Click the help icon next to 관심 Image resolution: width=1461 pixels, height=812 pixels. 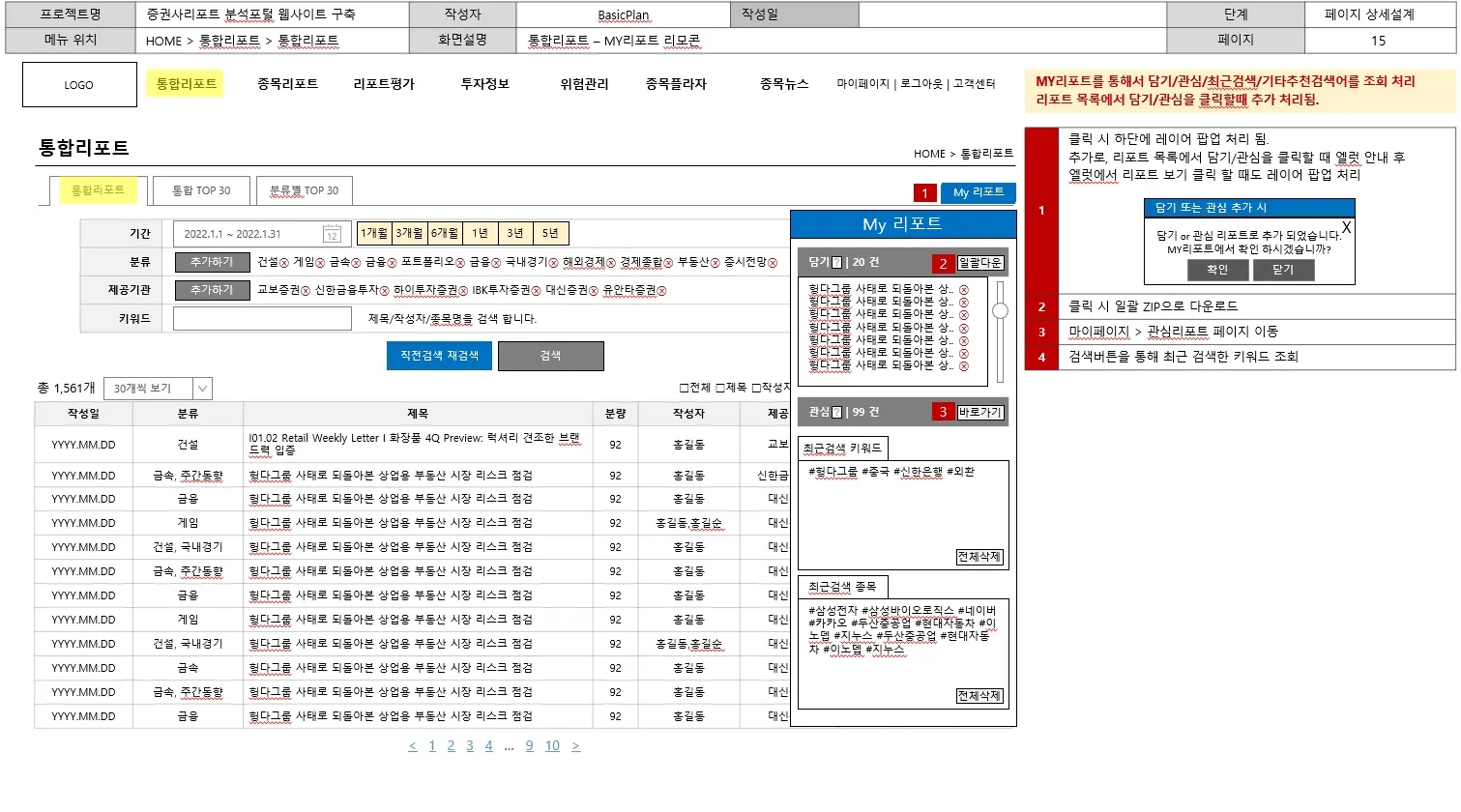click(x=837, y=412)
